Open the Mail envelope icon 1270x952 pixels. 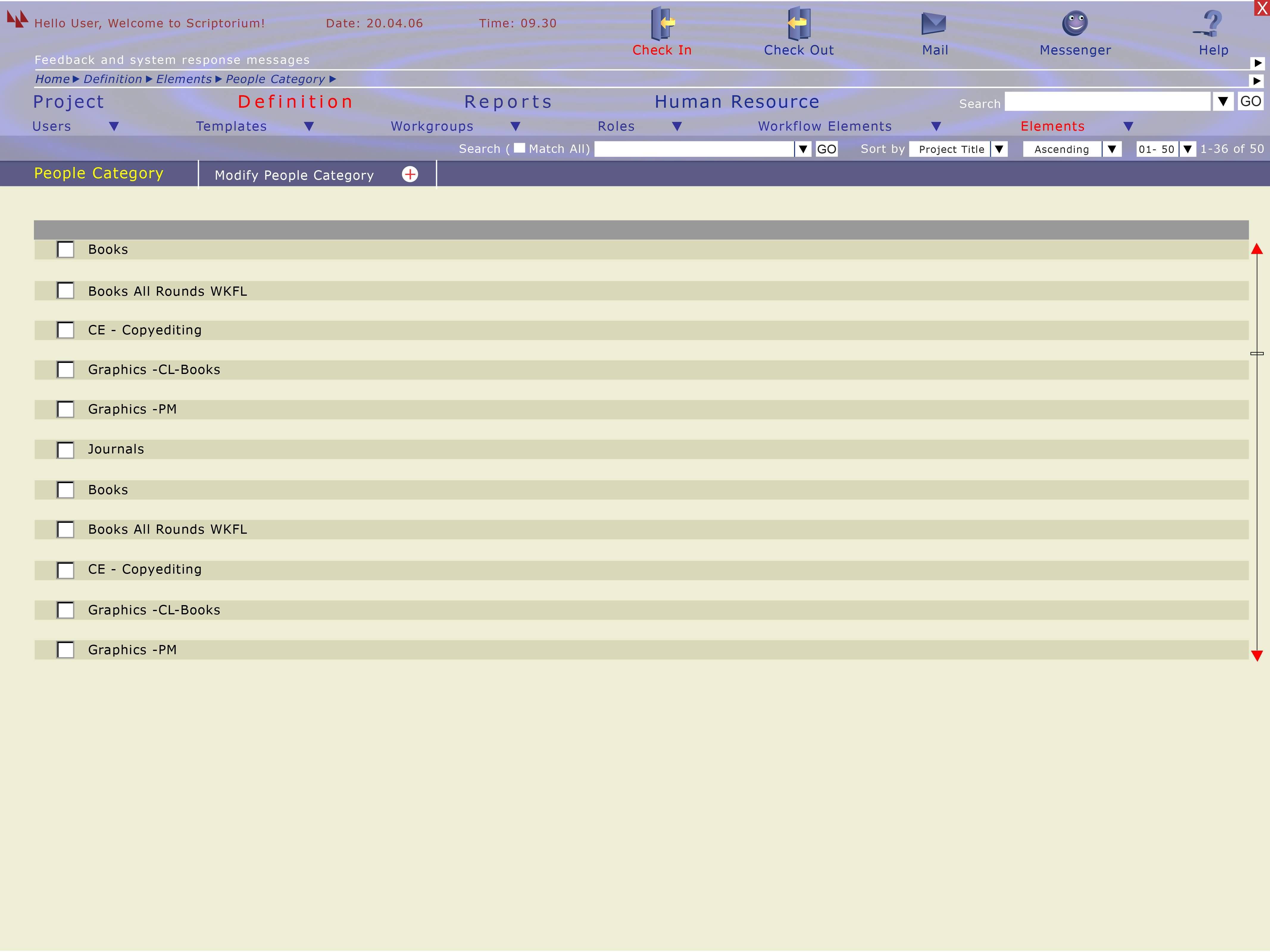934,24
